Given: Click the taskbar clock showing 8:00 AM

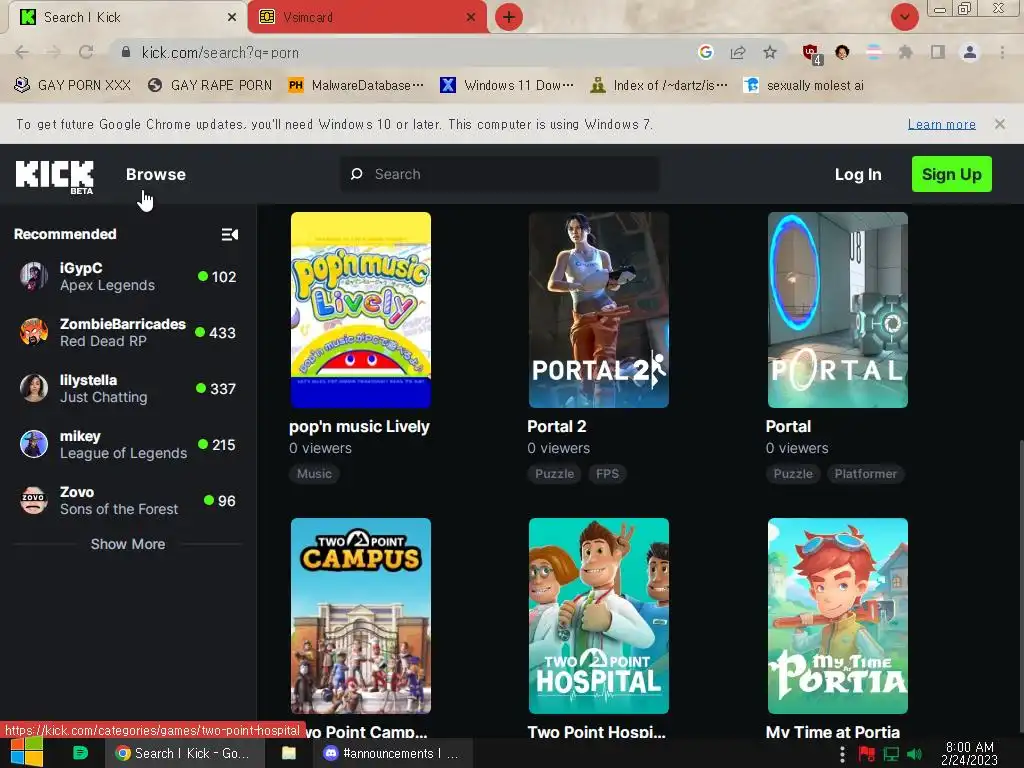Looking at the screenshot, I should coord(969,754).
